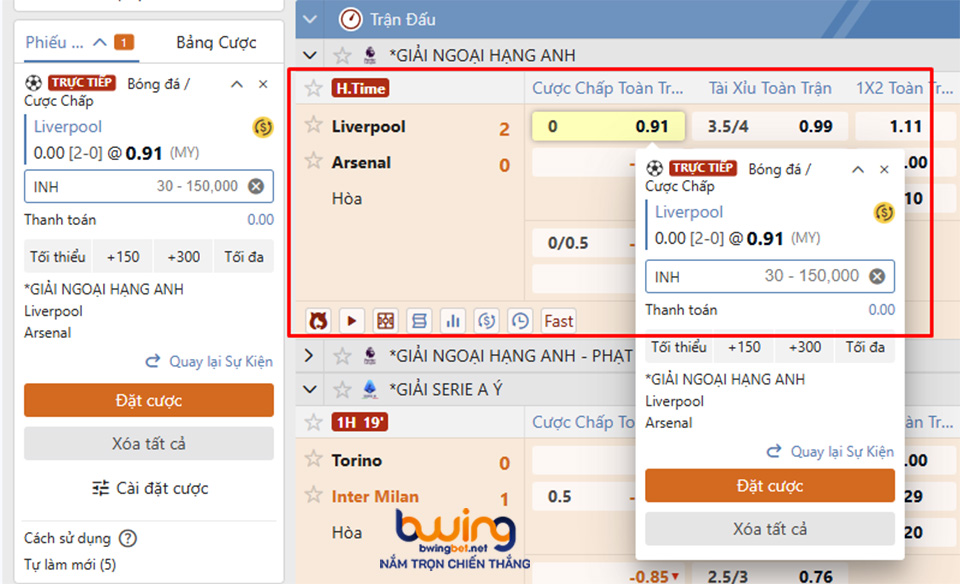Click the dollar cash-out icon in match toolbar
This screenshot has width=960, height=584.
pos(486,321)
